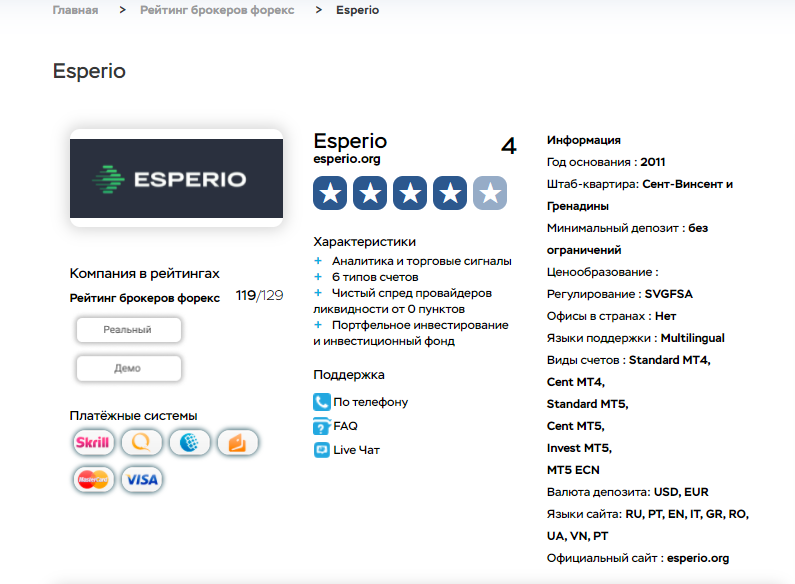This screenshot has height=584, width=795.
Task: Click 'Валюта депозита: USD, EUR' line
Action: tap(628, 492)
